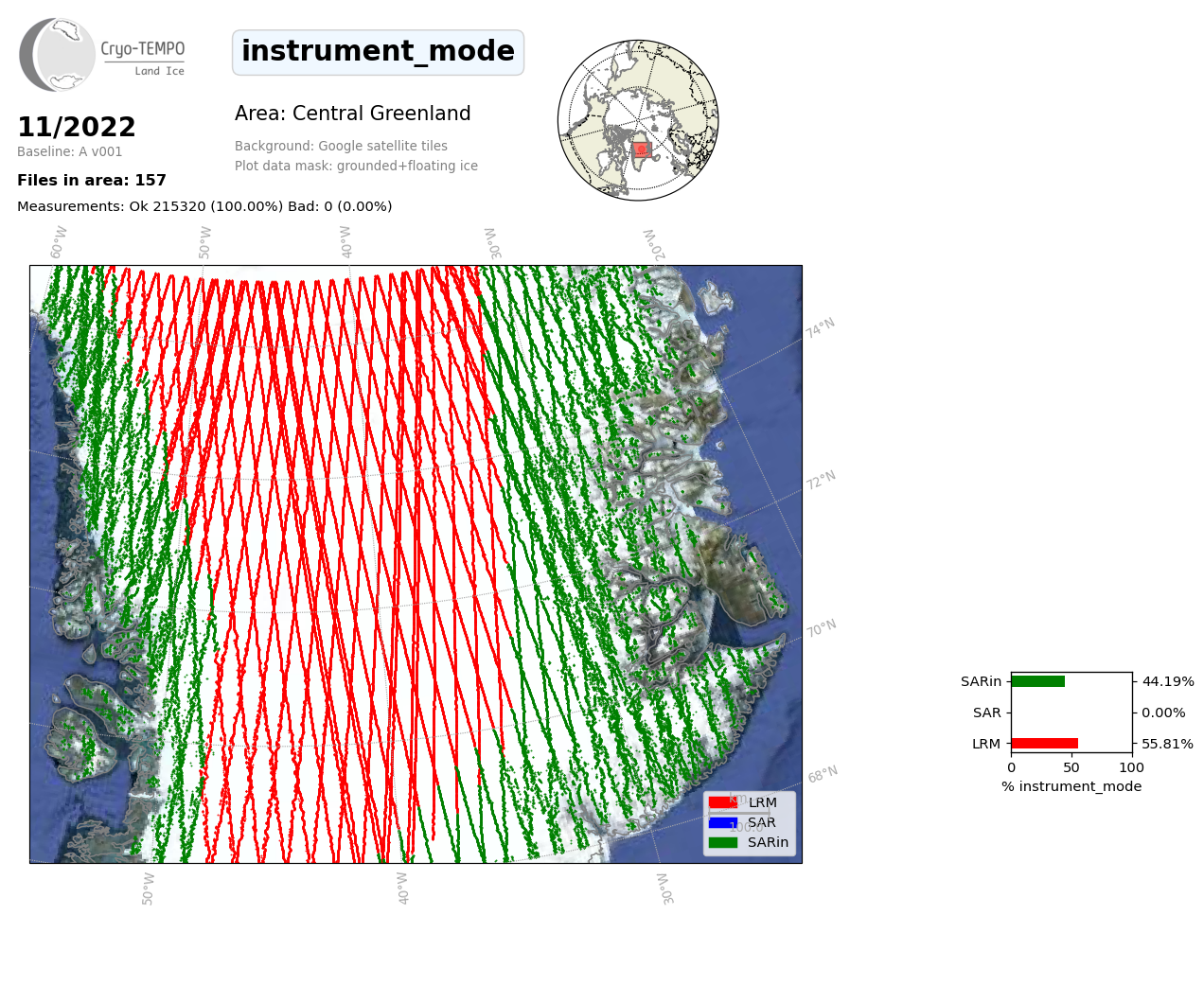Select the 11/2022 date heading
Screen dimensions: 1204x1003
[x=77, y=128]
